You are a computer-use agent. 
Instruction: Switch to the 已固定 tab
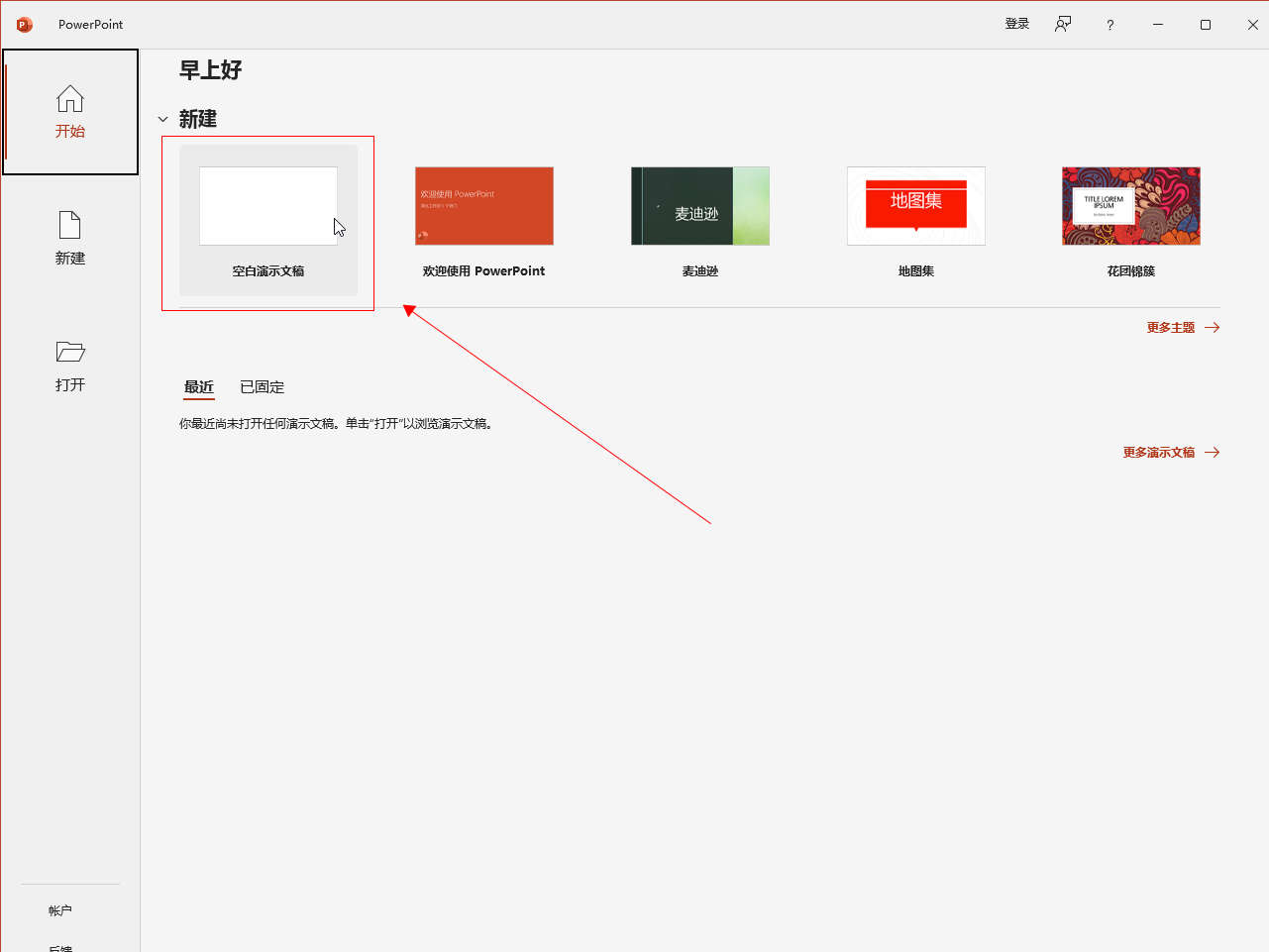tap(262, 387)
